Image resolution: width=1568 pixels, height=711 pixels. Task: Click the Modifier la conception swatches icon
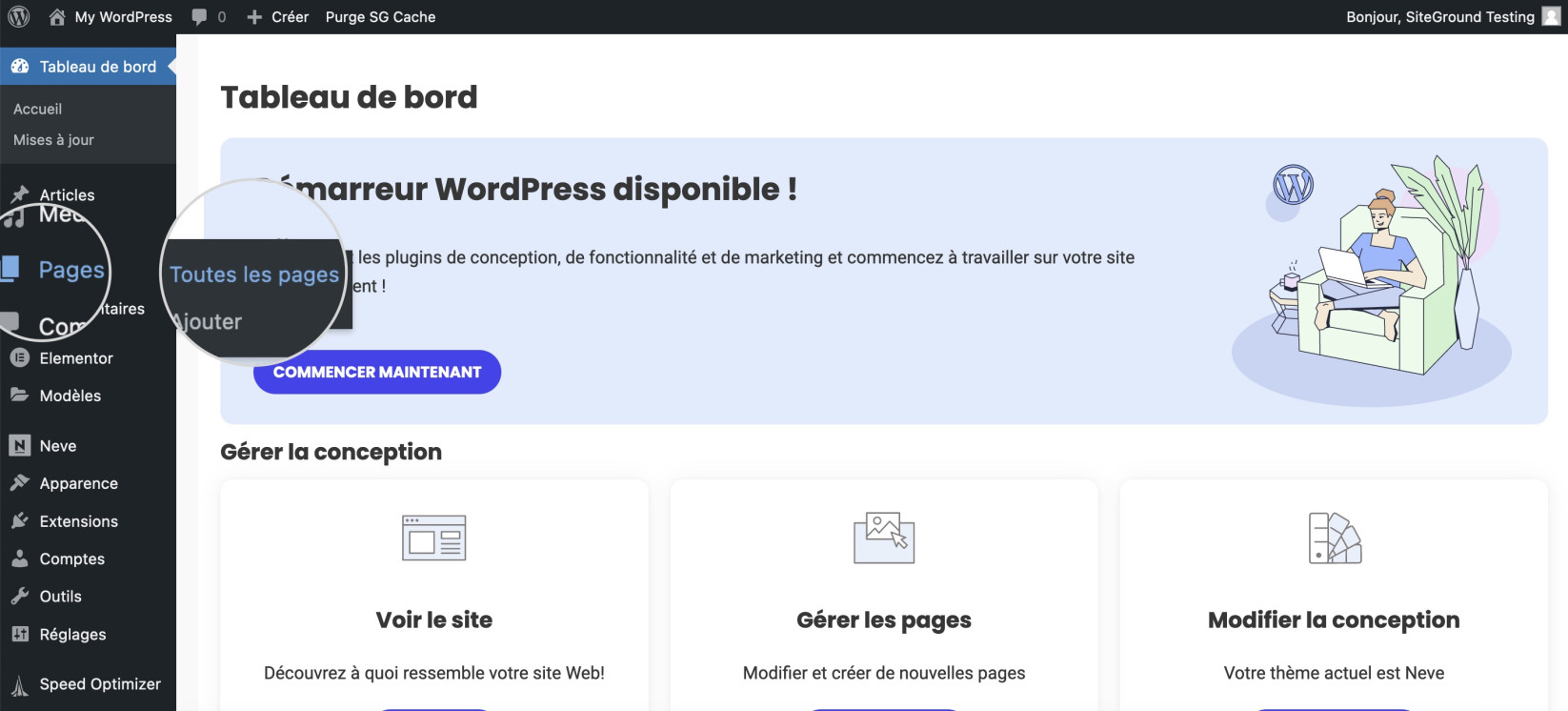pos(1335,538)
